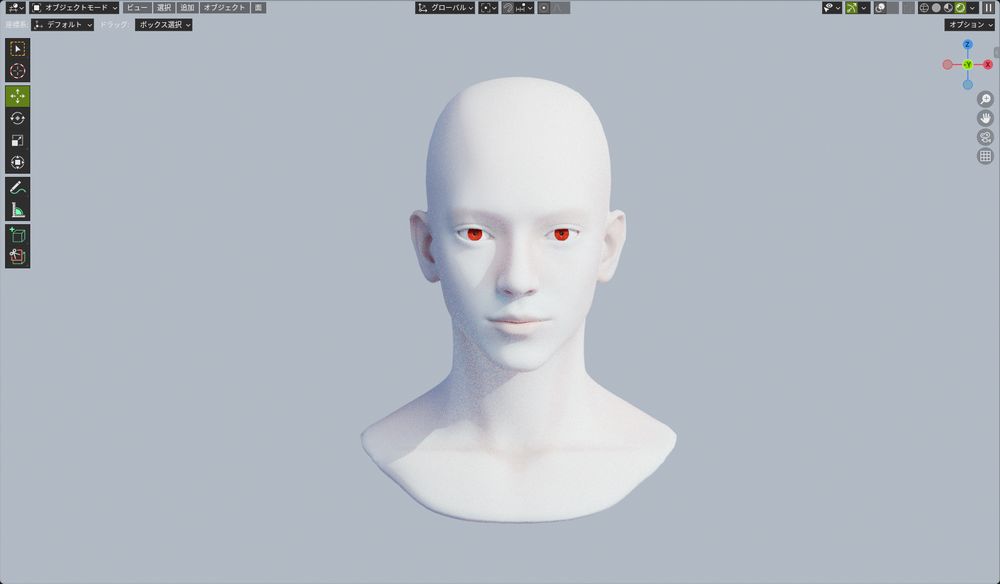Open the オプション dropdown

tap(969, 25)
